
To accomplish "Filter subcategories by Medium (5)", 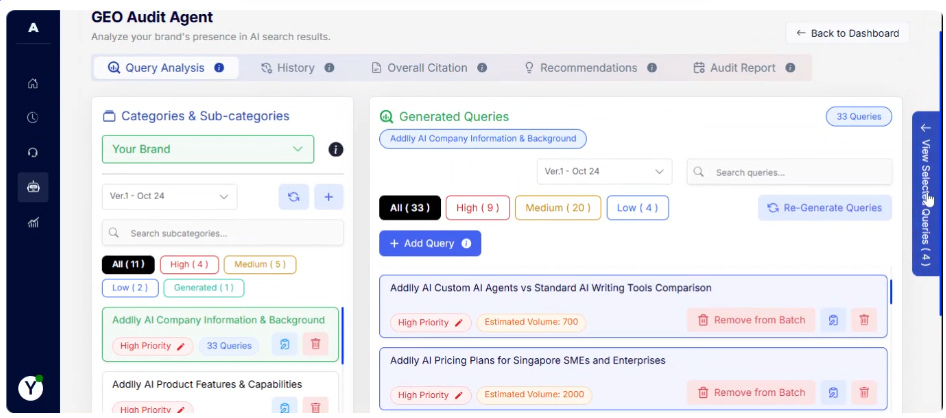I will pyautogui.click(x=259, y=264).
